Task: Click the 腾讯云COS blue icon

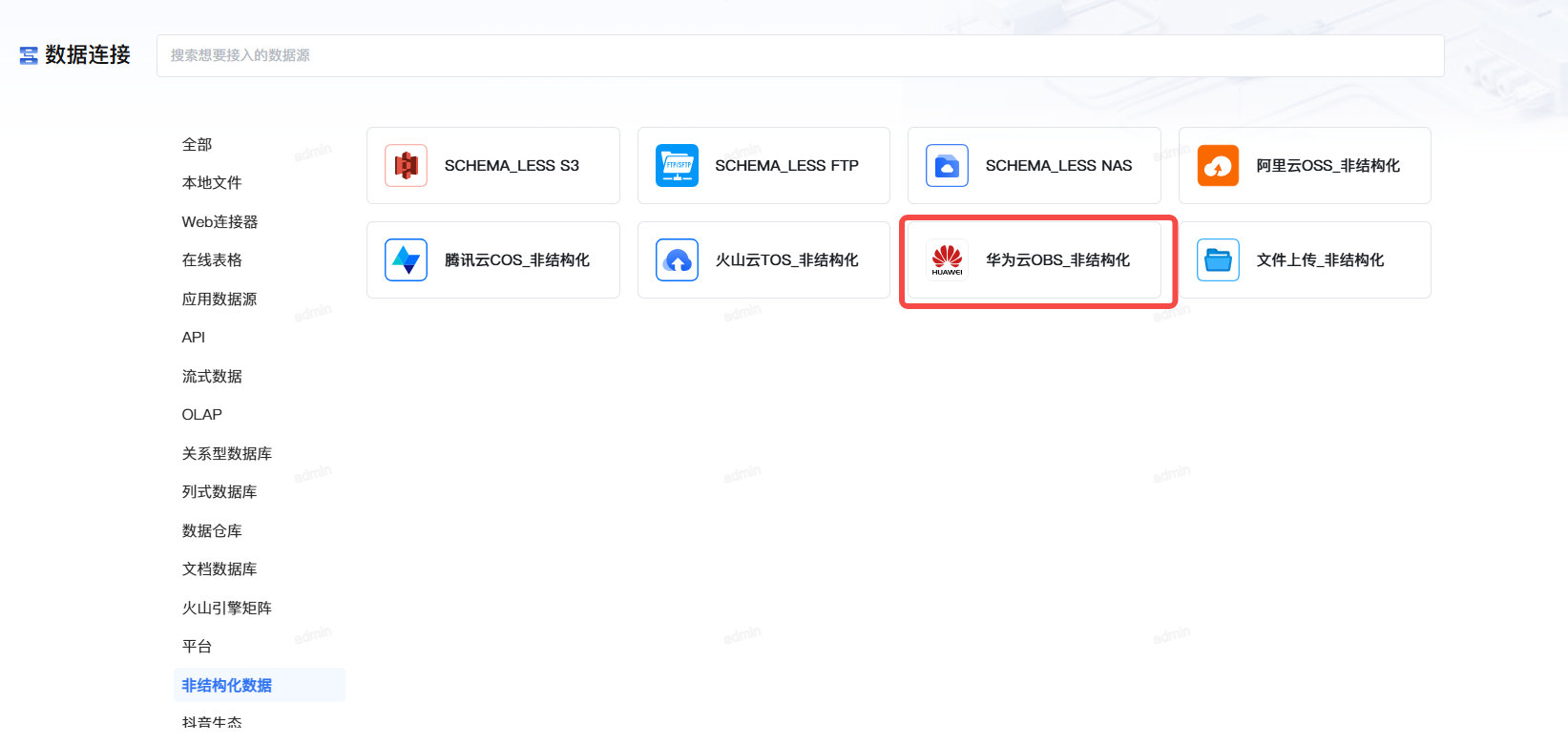Action: coord(407,259)
